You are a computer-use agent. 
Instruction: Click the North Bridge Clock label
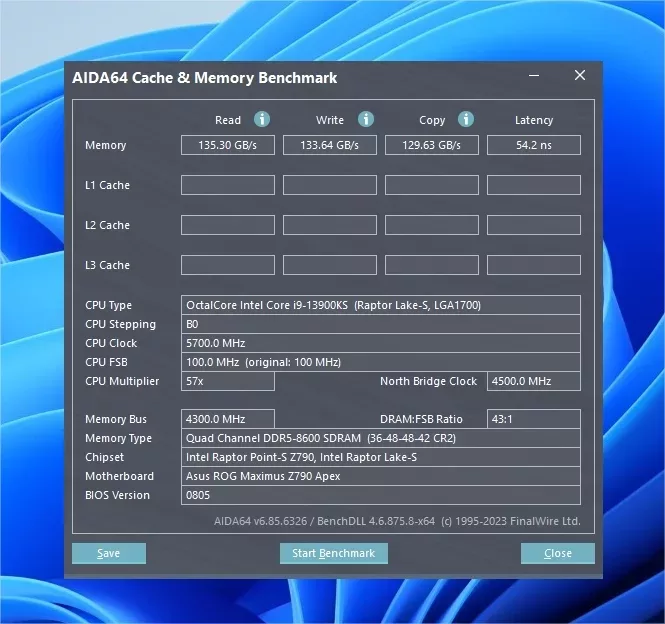[428, 381]
